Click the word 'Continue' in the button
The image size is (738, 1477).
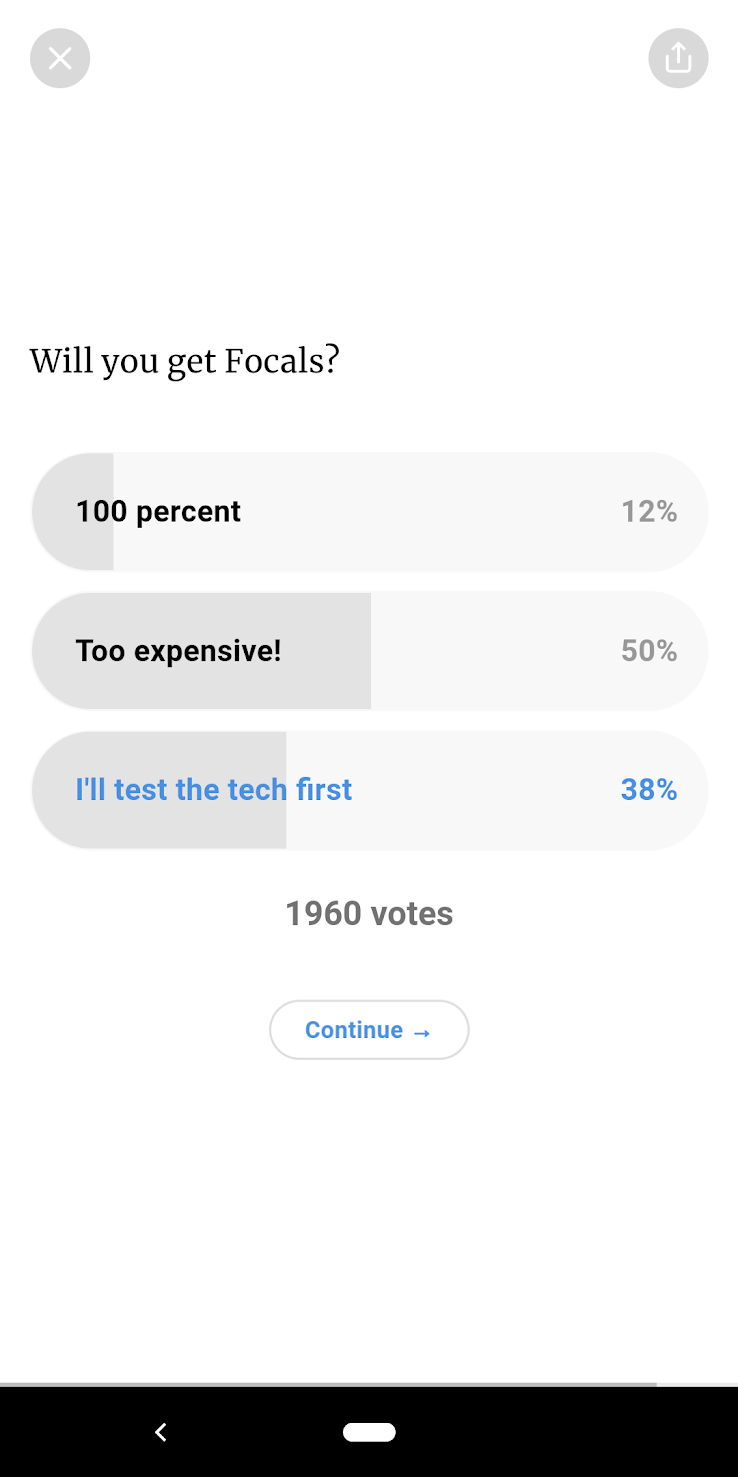pyautogui.click(x=354, y=1030)
